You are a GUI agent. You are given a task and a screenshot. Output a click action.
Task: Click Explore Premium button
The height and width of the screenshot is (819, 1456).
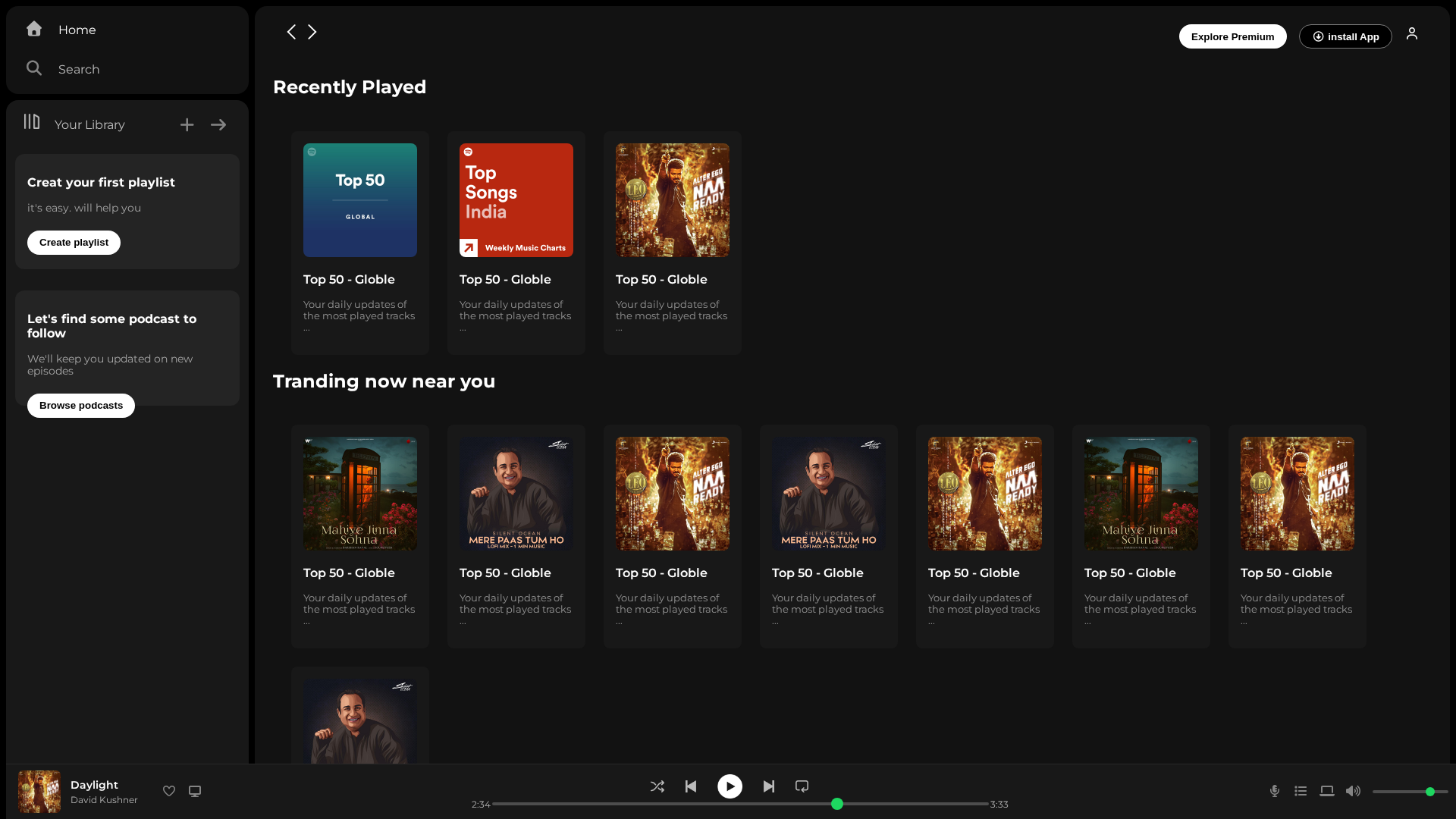[1232, 36]
